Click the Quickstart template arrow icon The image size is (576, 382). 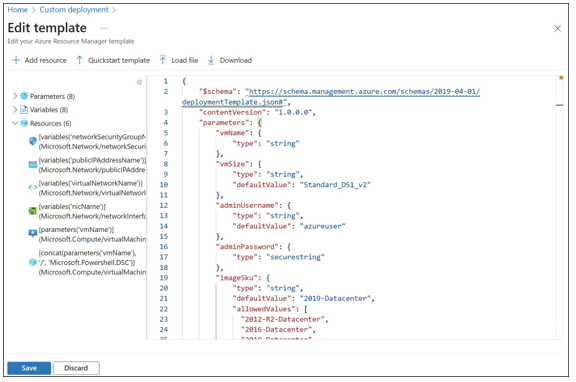(79, 60)
